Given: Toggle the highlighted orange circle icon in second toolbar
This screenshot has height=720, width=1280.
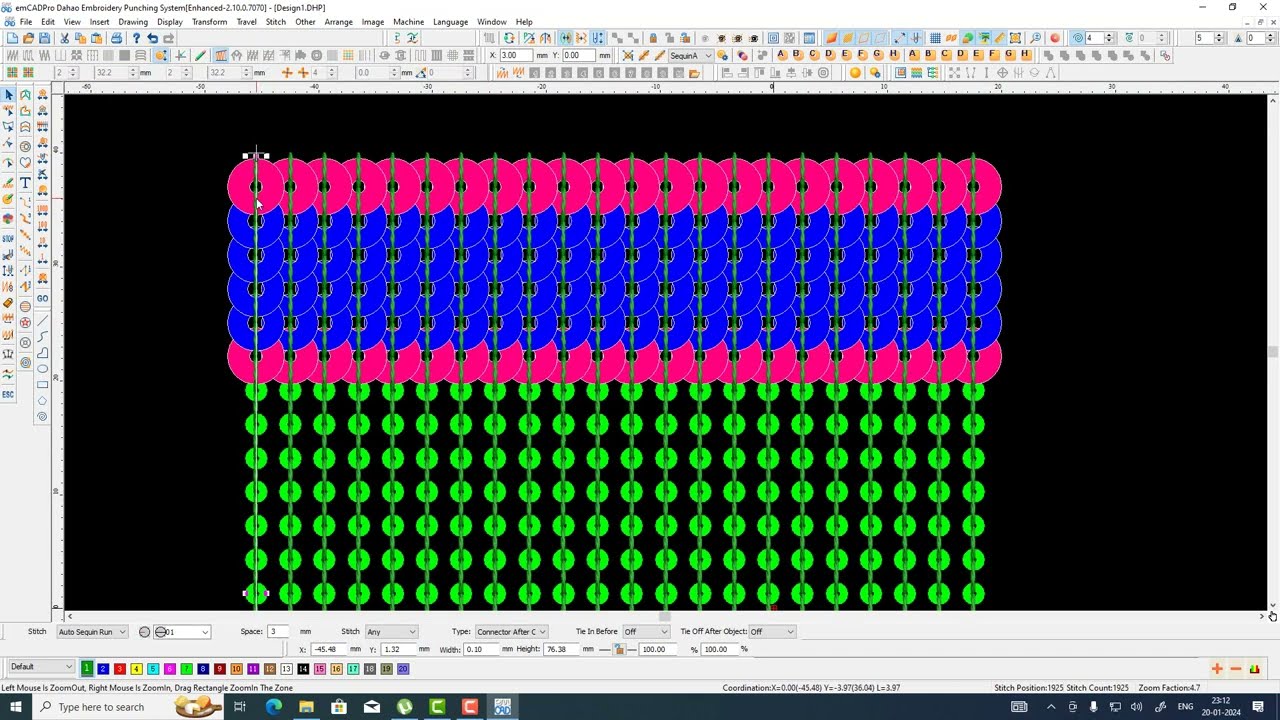Looking at the screenshot, I should point(160,55).
